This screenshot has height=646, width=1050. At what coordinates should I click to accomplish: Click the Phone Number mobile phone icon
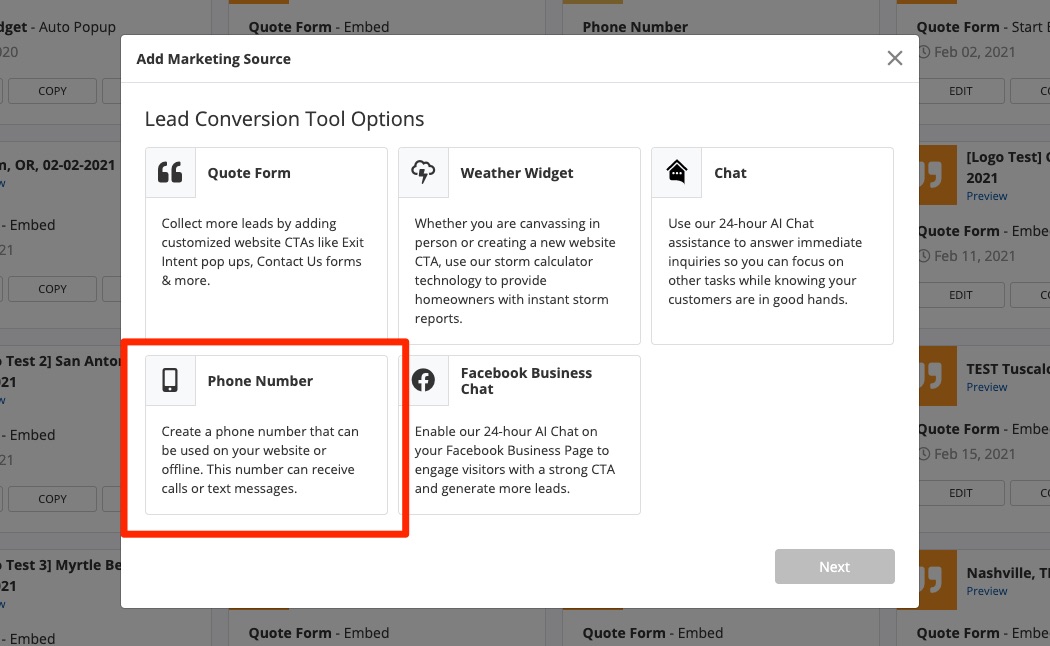171,381
